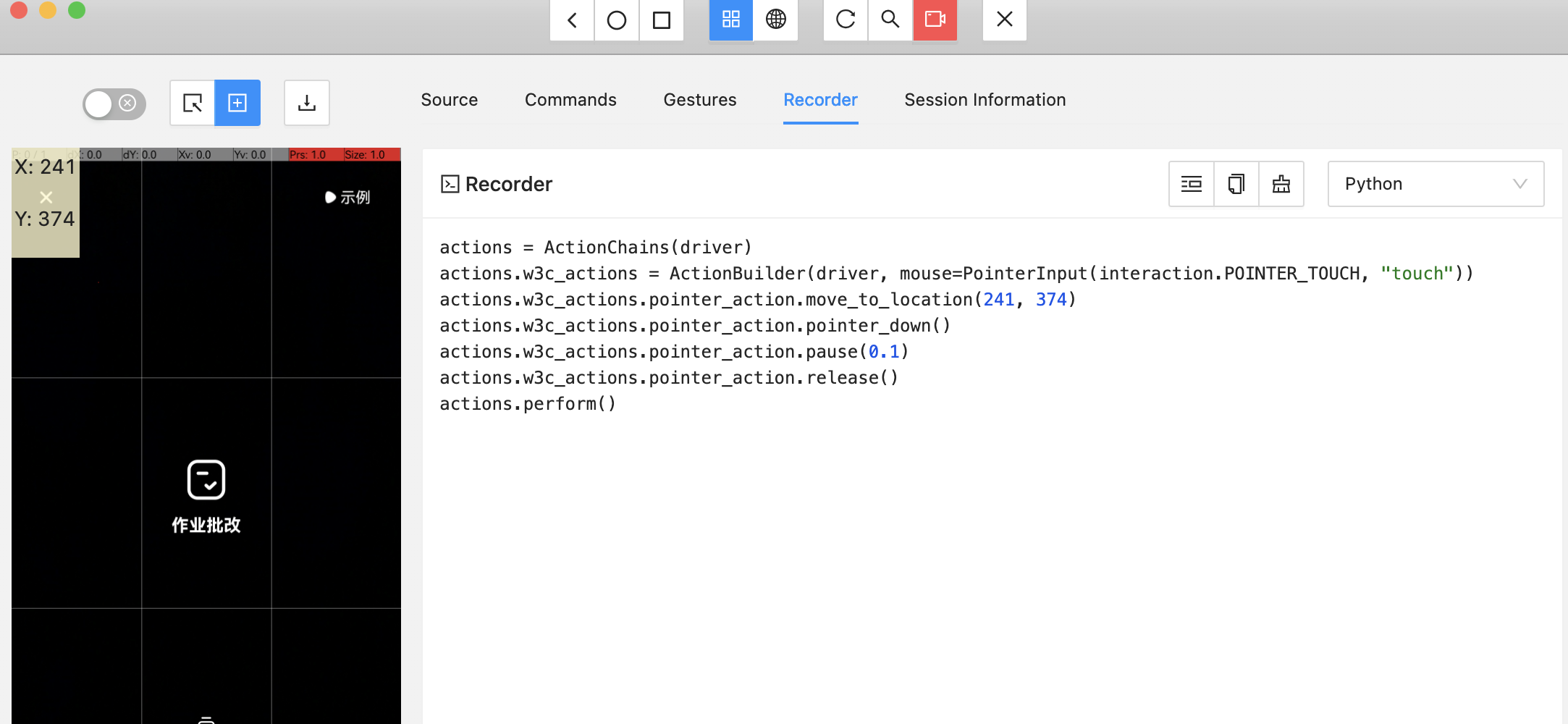Open the app switcher grid icon
Viewport: 1568px width, 724px height.
pyautogui.click(x=730, y=20)
